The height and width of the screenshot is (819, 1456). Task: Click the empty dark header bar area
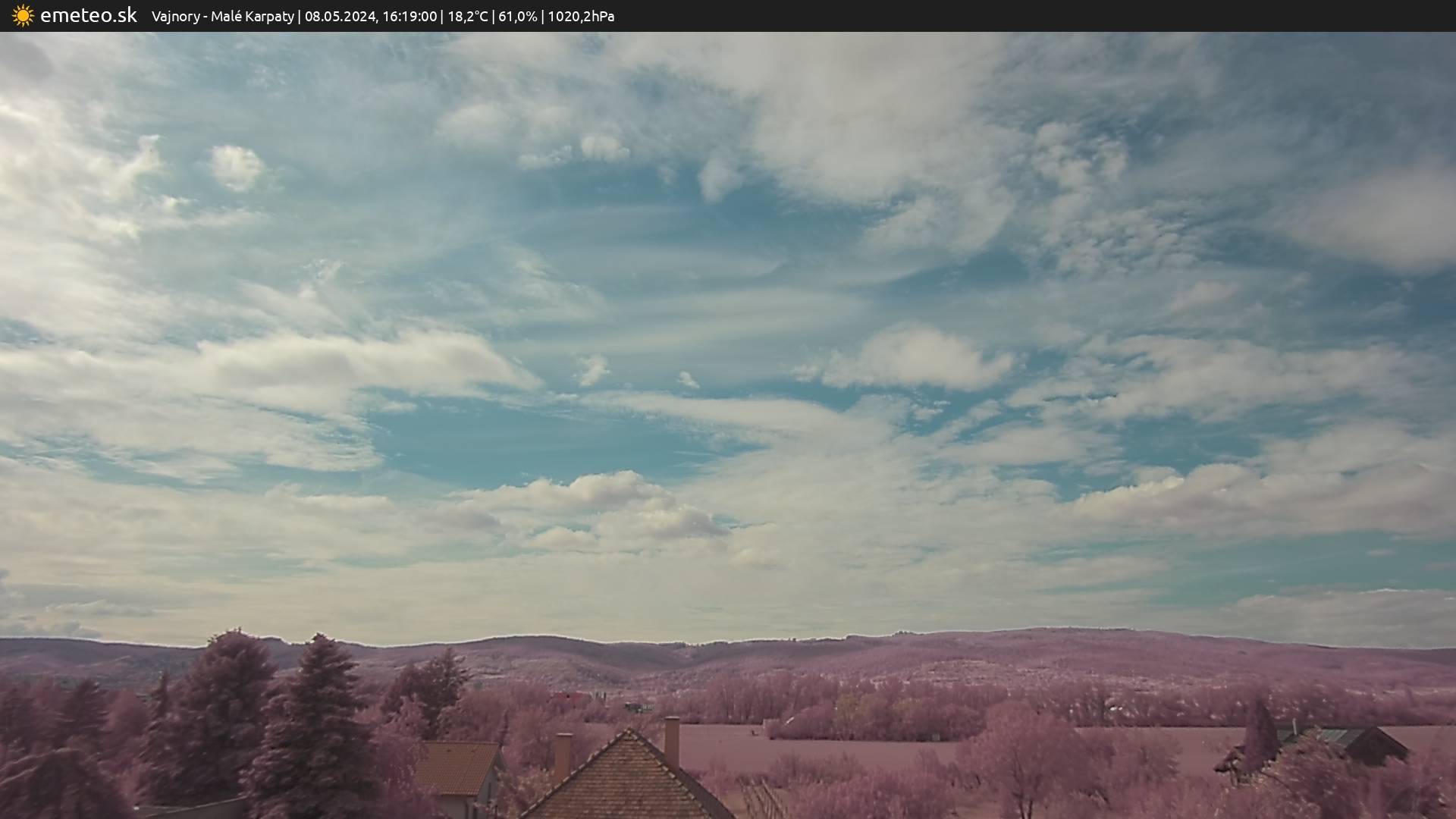1062,15
